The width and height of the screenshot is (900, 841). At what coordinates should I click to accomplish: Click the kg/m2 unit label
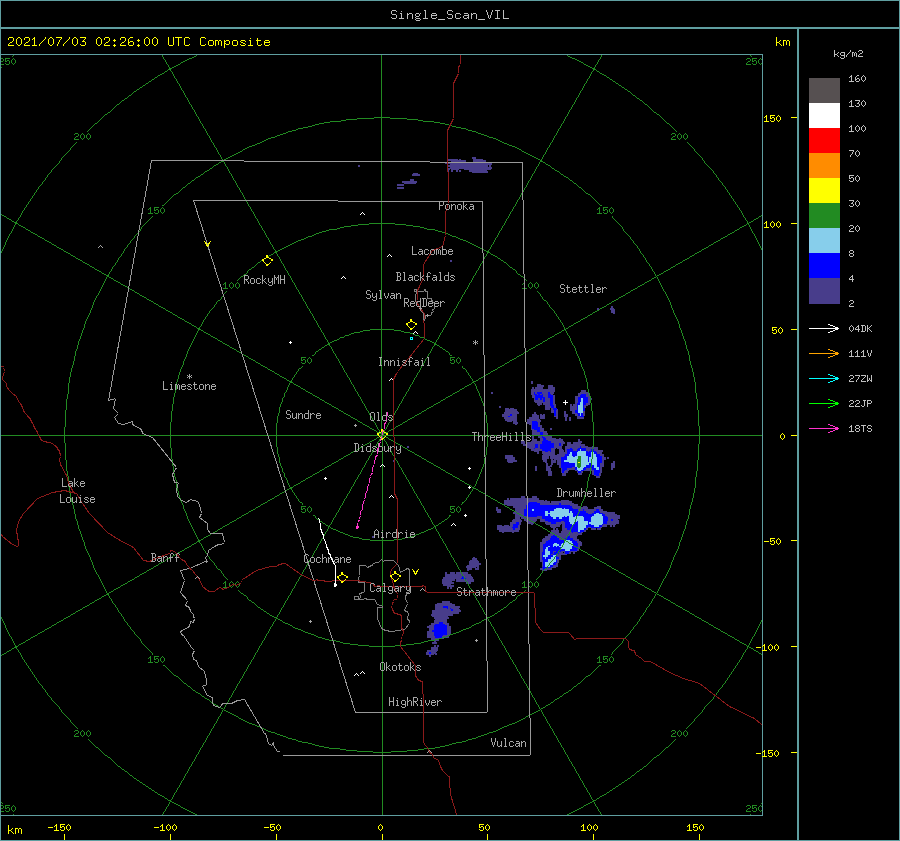click(x=848, y=54)
